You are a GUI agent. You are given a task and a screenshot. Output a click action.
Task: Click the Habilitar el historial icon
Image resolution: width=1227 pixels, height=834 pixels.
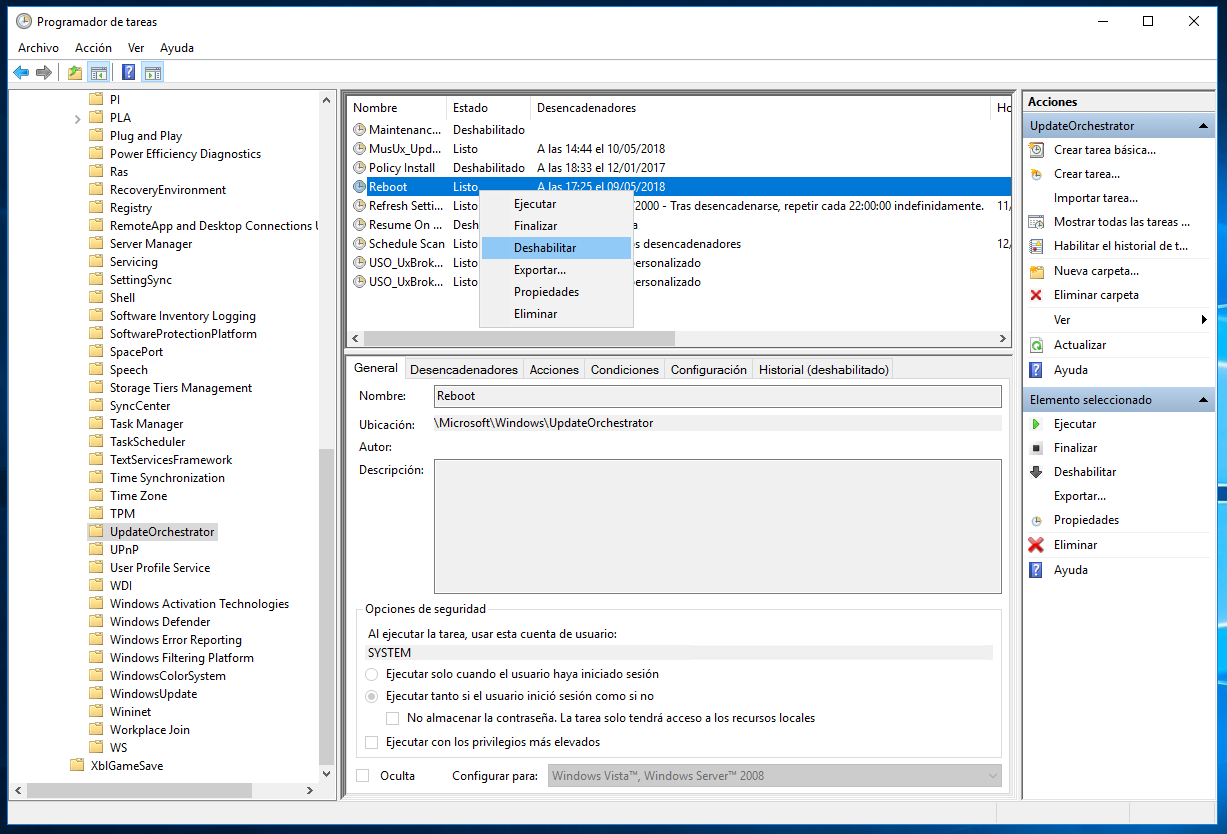coord(1036,246)
